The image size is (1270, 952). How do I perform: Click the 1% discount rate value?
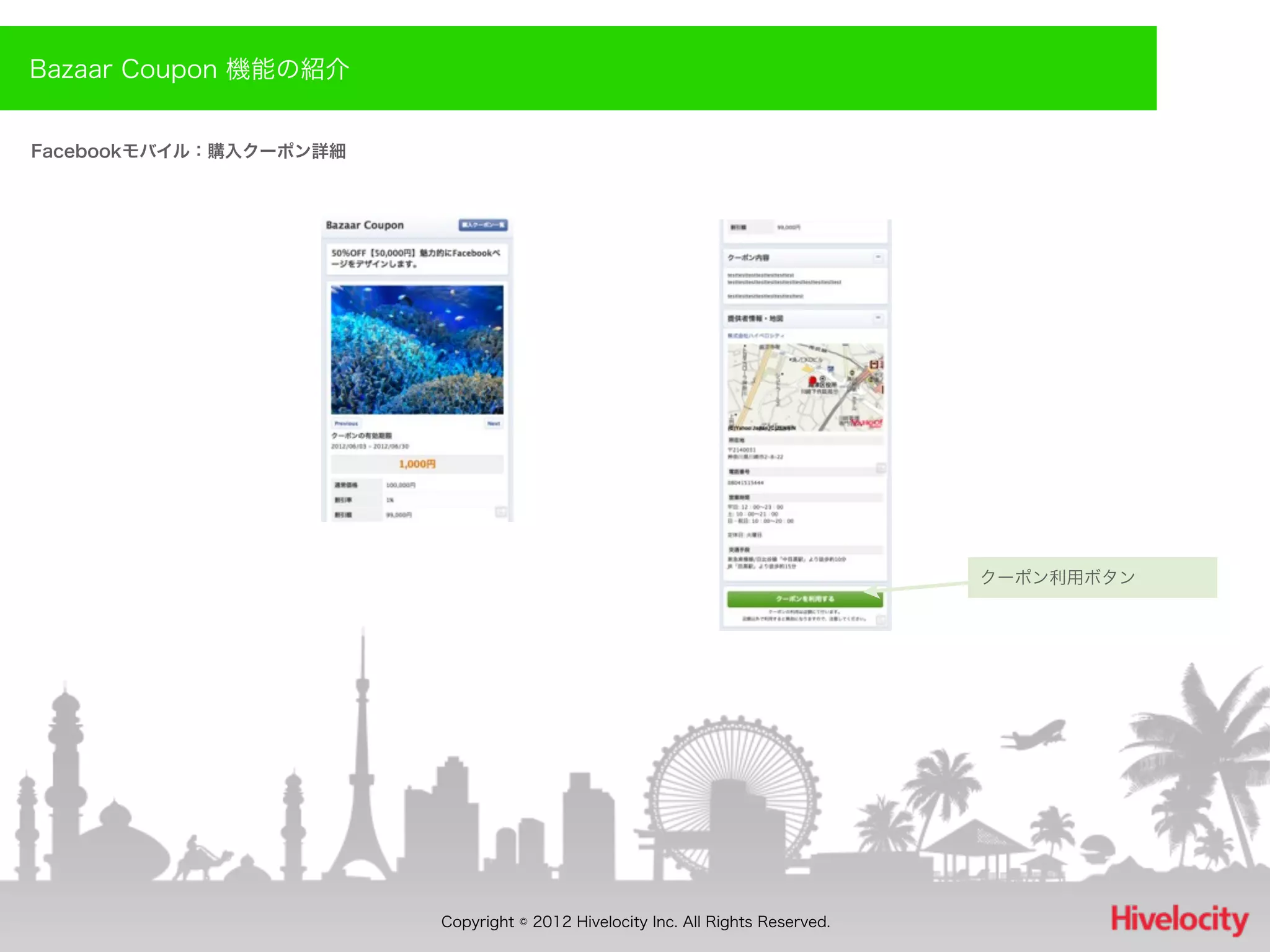click(390, 500)
